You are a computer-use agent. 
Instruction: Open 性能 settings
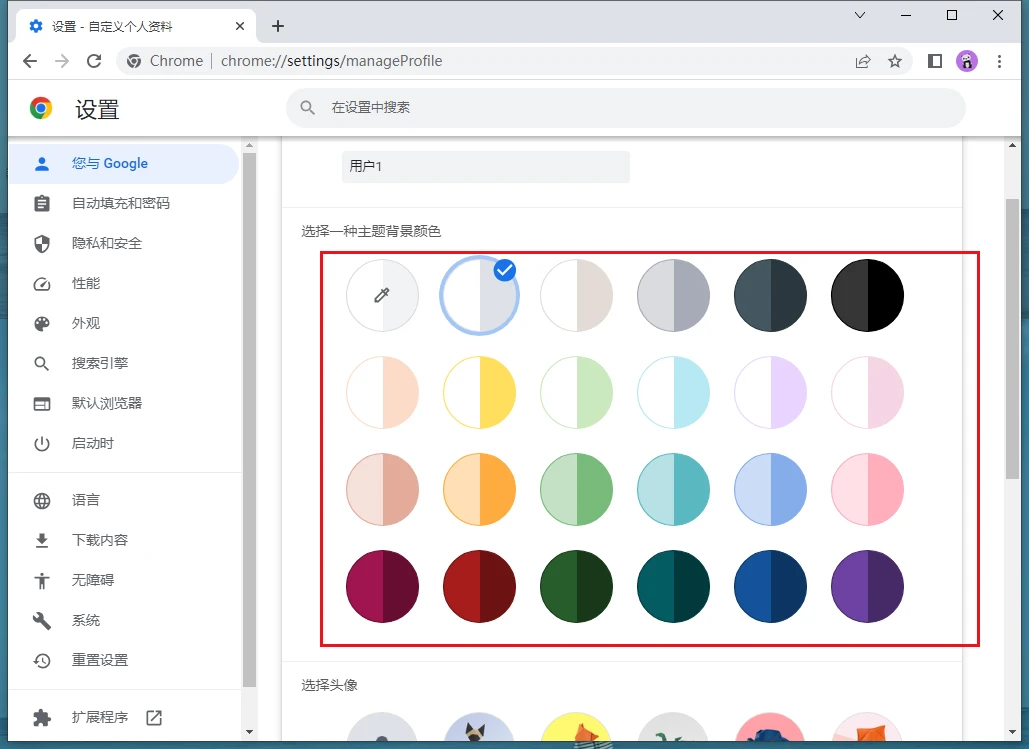point(123,284)
